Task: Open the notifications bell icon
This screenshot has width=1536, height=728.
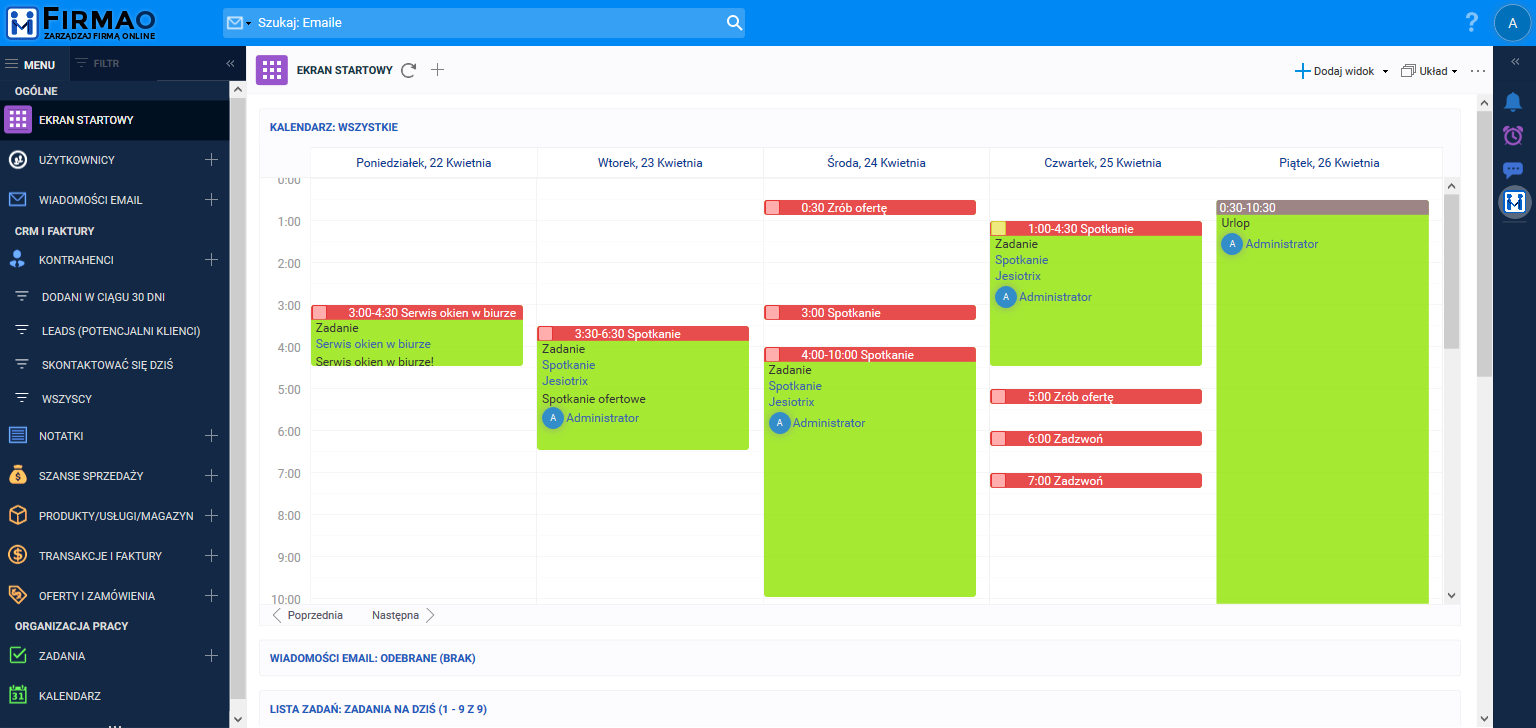Action: tap(1513, 102)
